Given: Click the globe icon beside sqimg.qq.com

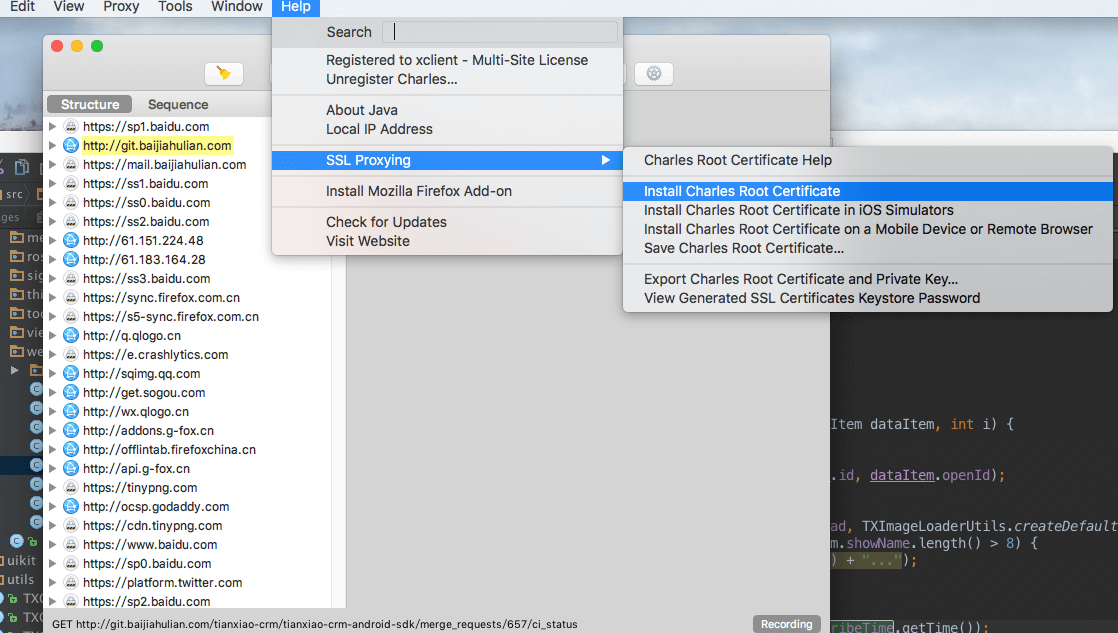Looking at the screenshot, I should 71,374.
